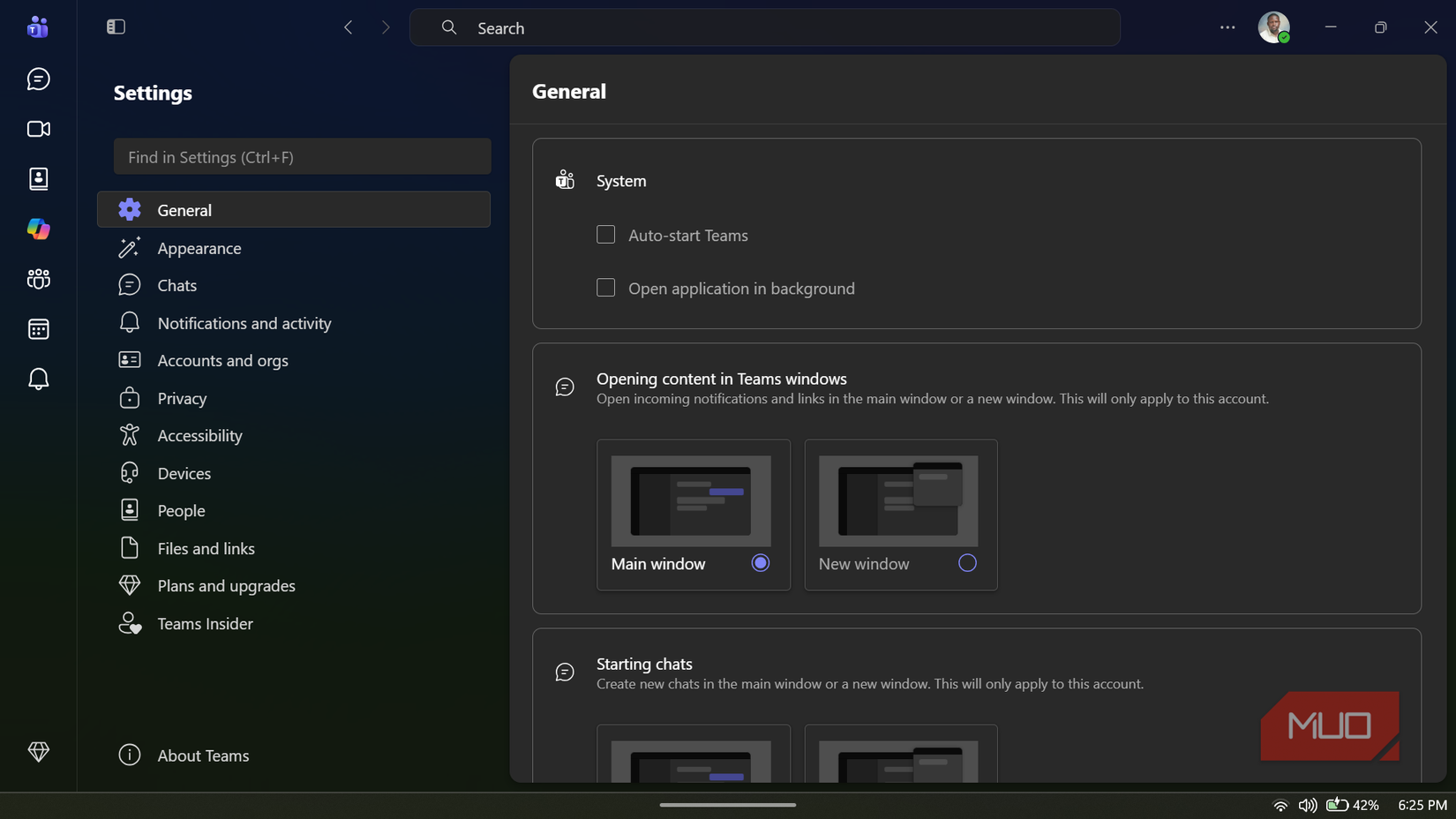This screenshot has width=1456, height=819.
Task: Click the System section icon
Action: (565, 180)
